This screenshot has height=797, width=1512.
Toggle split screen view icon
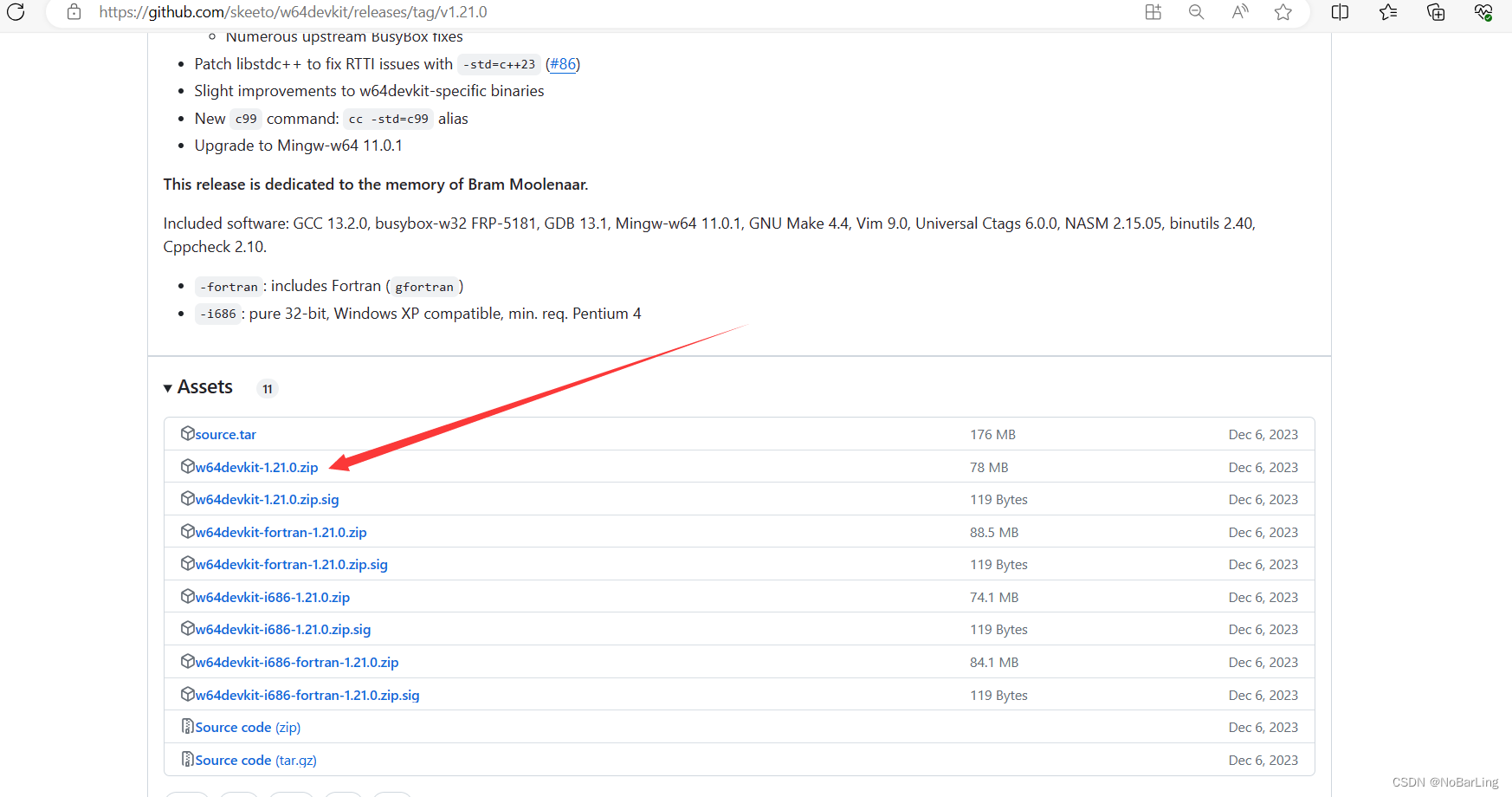pyautogui.click(x=1340, y=12)
